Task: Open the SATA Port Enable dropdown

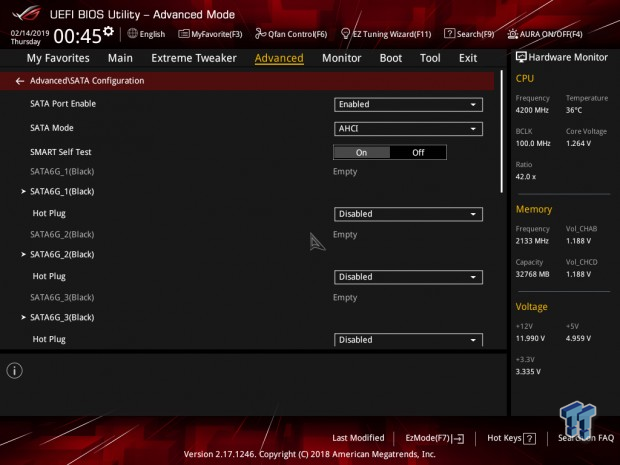Action: [408, 104]
